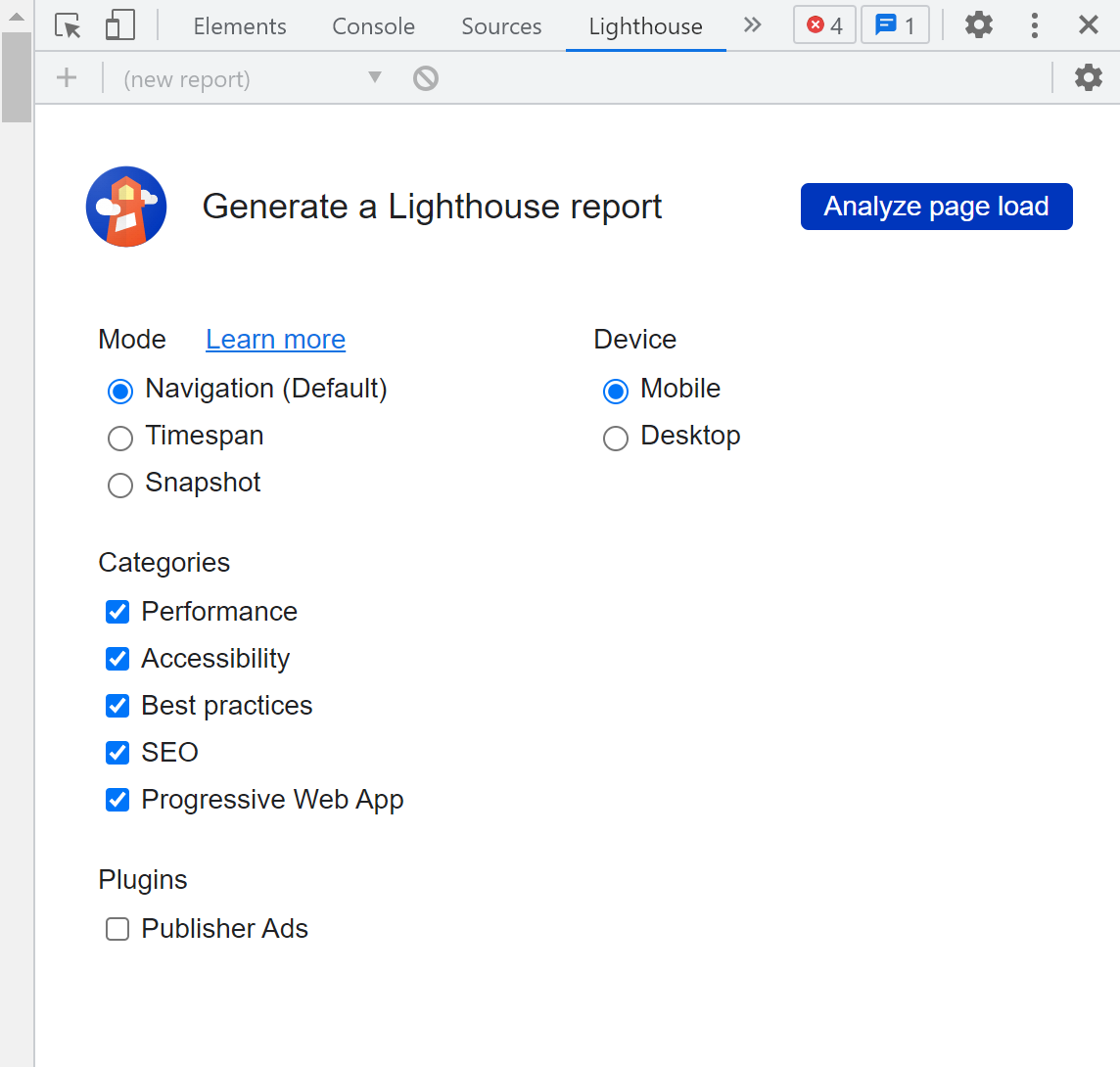Switch to the Elements tab
Image resolution: width=1120 pixels, height=1067 pixels.
239,26
